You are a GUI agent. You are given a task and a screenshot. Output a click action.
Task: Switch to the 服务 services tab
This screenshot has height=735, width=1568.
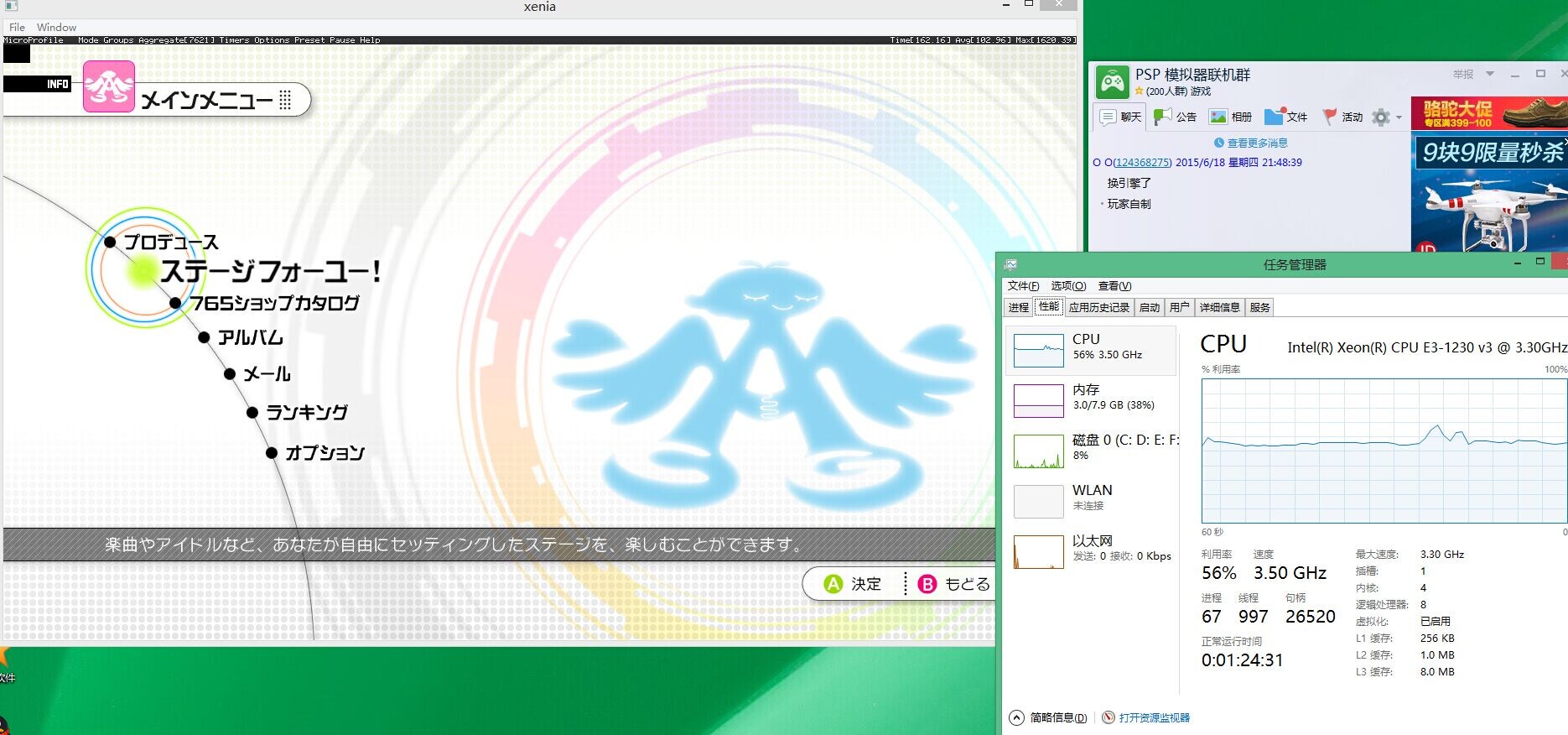pyautogui.click(x=1260, y=308)
